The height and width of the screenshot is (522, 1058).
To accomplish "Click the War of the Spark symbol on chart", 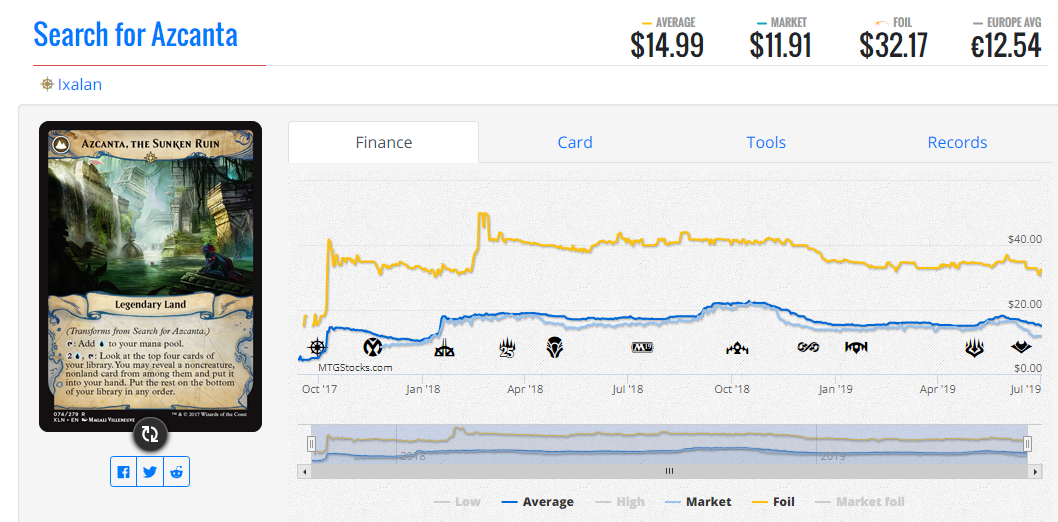I will [974, 347].
